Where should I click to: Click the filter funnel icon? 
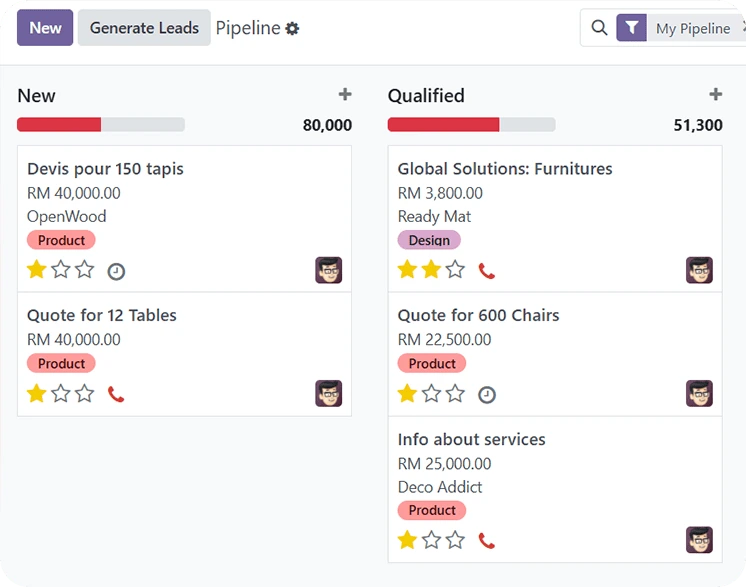point(631,28)
